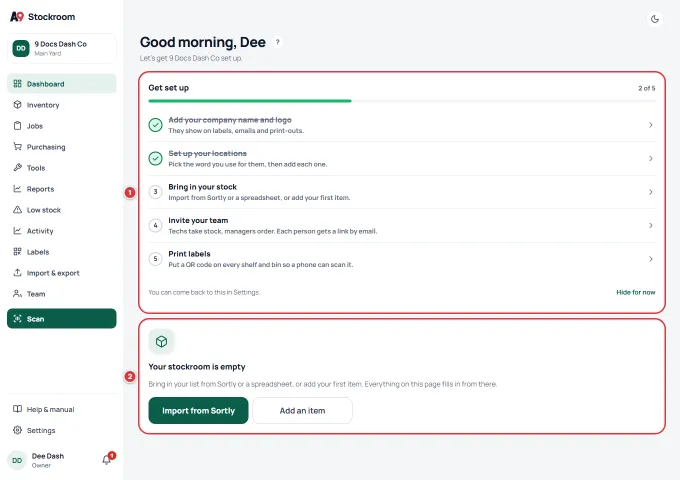
Task: Click the Import & export upload icon
Action: tap(17, 273)
